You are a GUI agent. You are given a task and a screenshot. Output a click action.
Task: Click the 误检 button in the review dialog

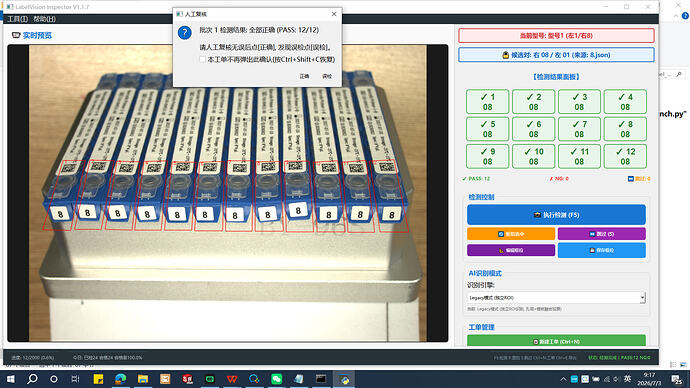327,77
